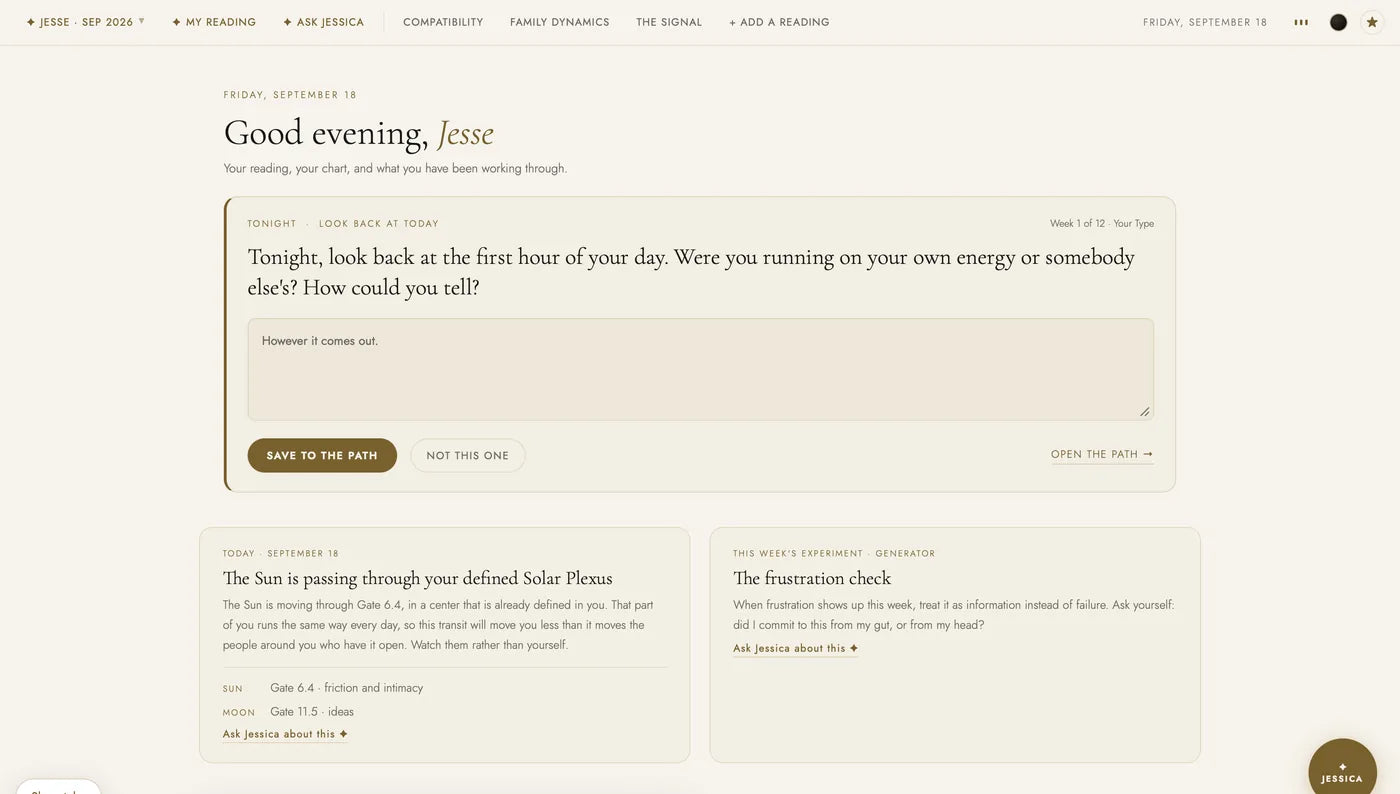Click the 'Friday, September 18' date in header
The image size is (1400, 794).
tap(1205, 22)
